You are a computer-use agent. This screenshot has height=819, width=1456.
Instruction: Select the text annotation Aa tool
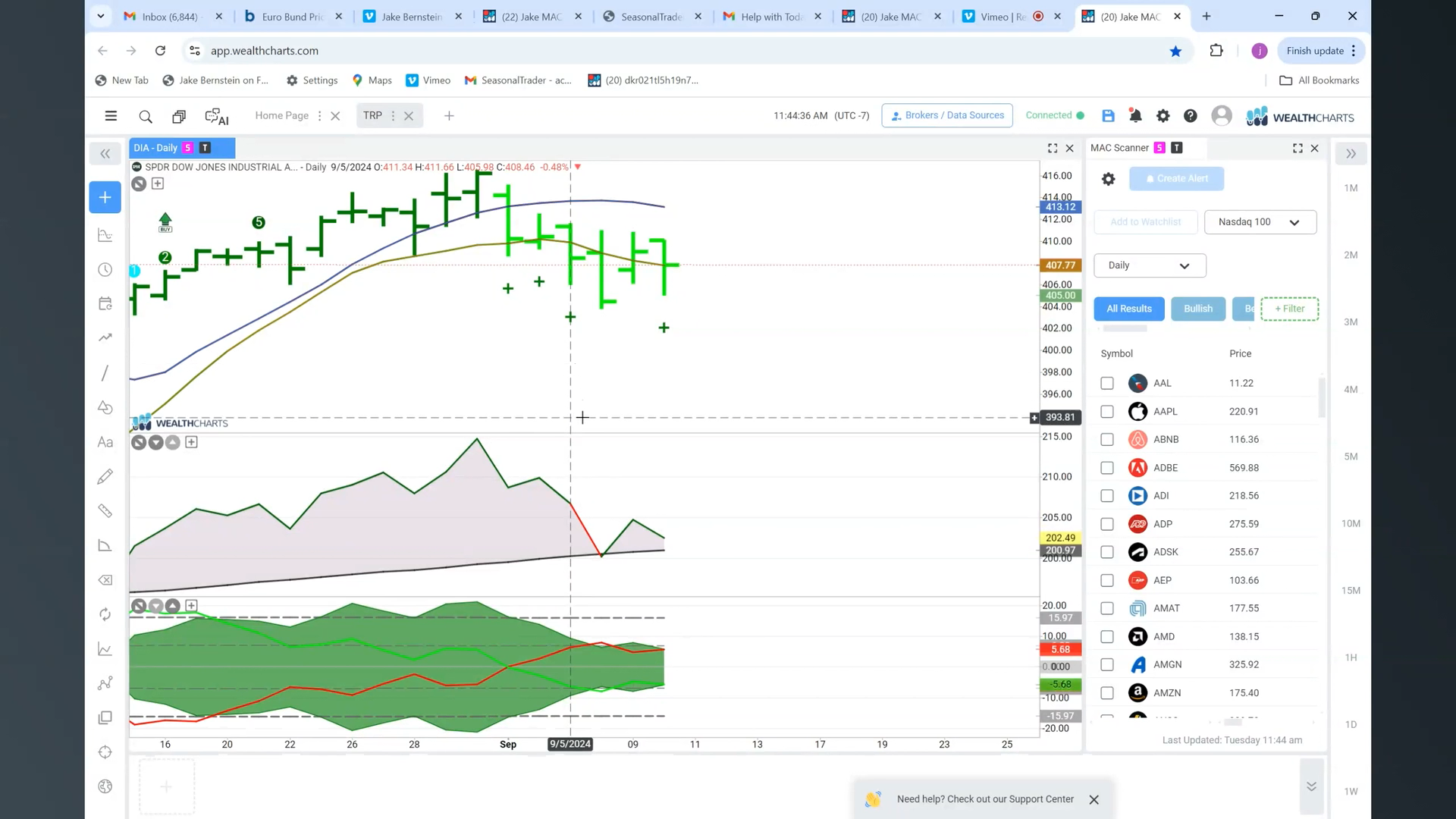coord(105,442)
